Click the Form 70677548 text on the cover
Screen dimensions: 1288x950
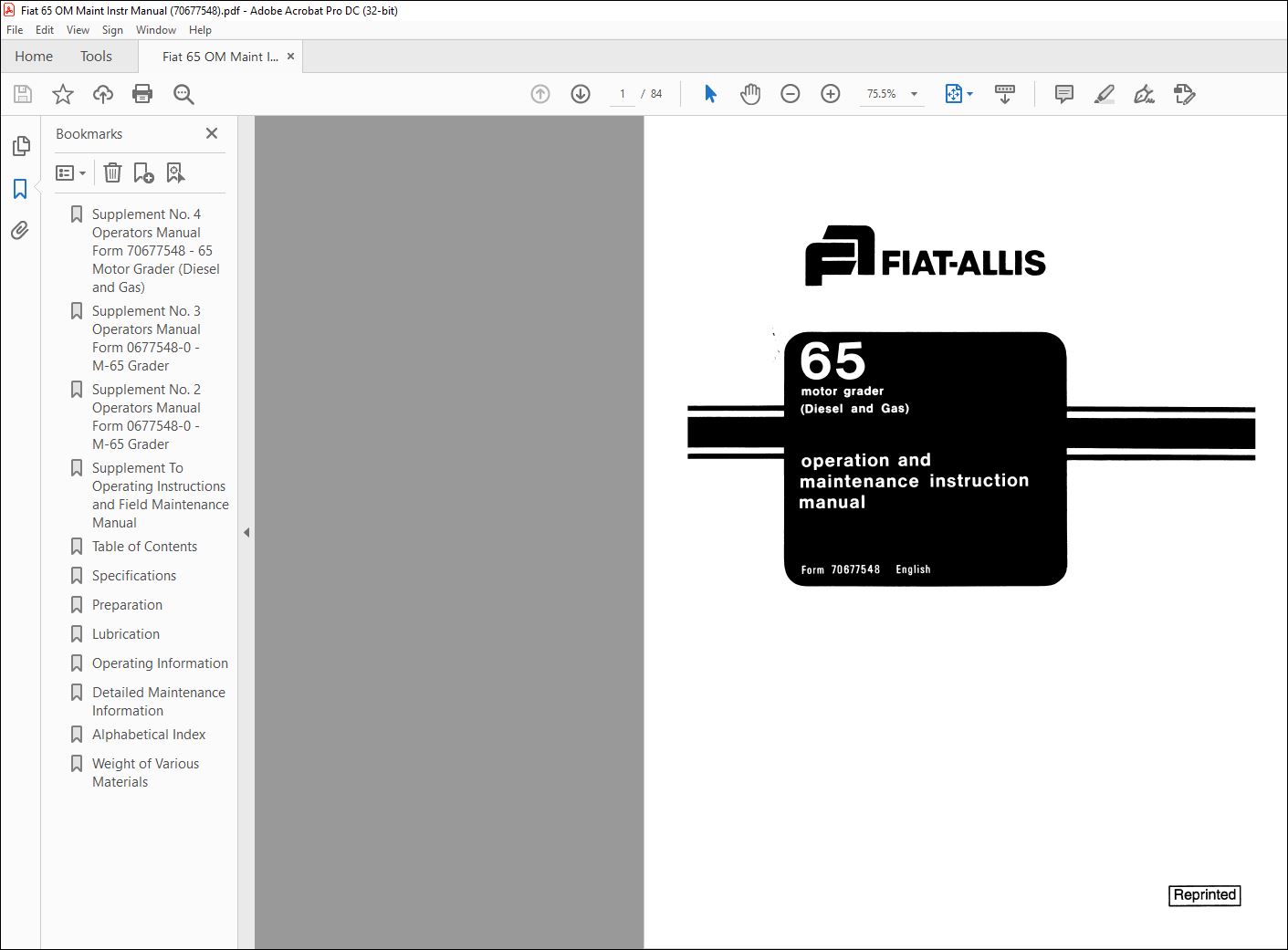pos(841,569)
